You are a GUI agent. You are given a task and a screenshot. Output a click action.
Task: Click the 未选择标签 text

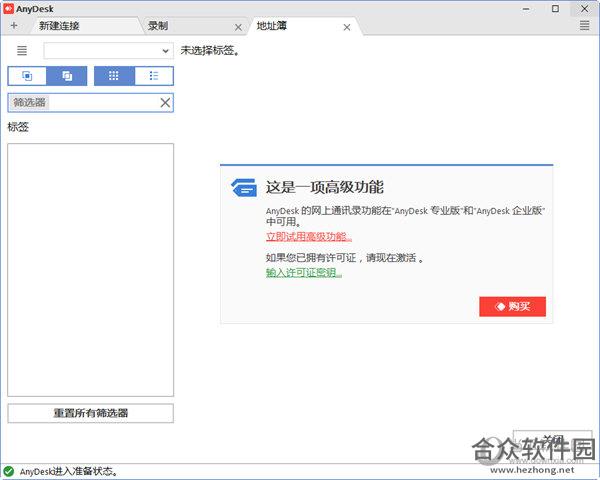[210, 51]
